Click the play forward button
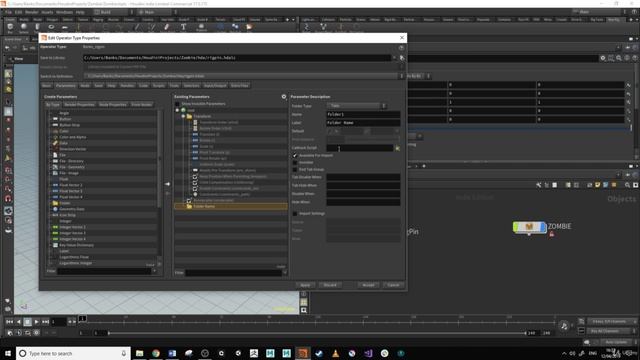The height and width of the screenshot is (360, 640). [36, 322]
